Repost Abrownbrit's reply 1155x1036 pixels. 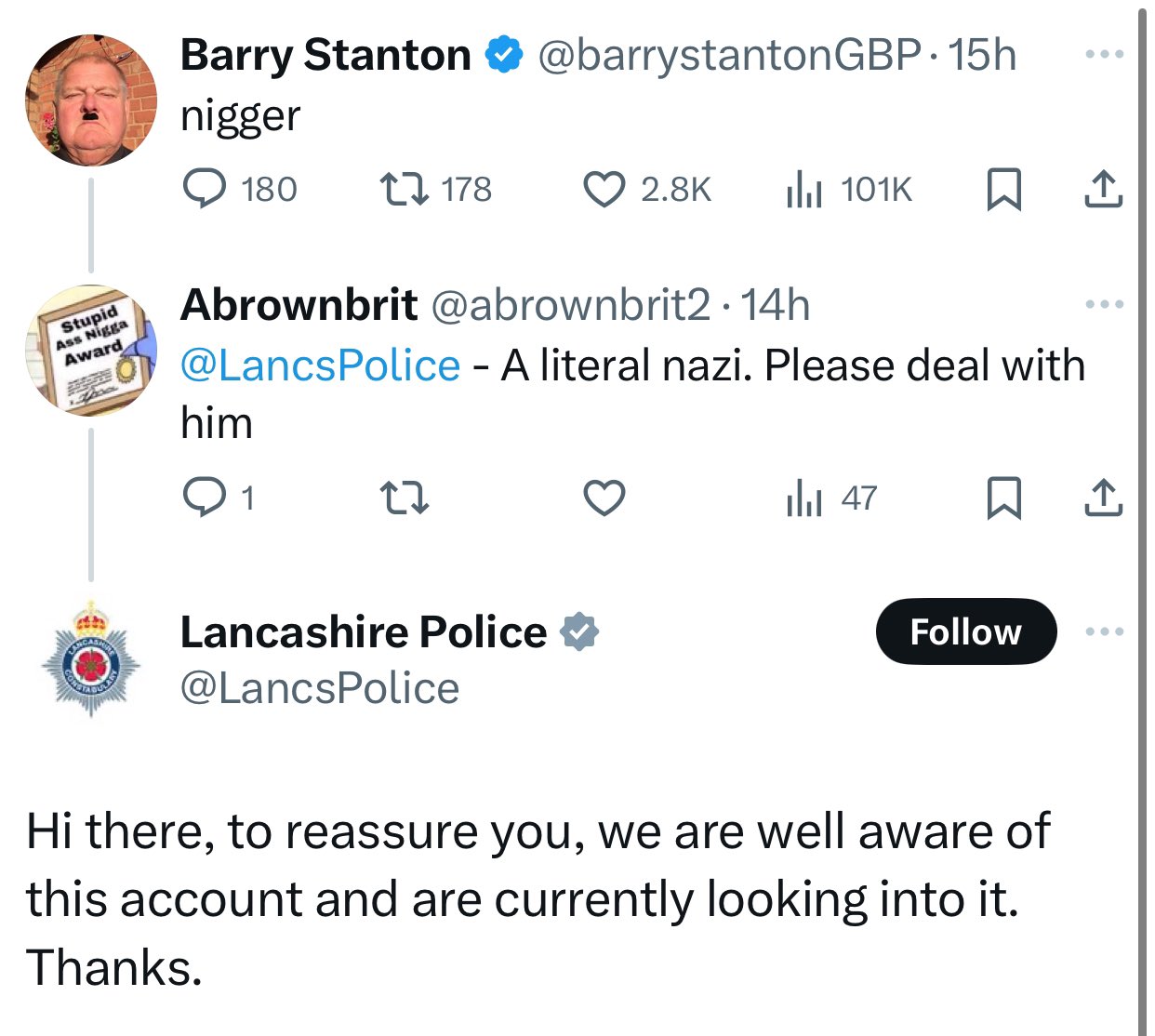tap(405, 498)
